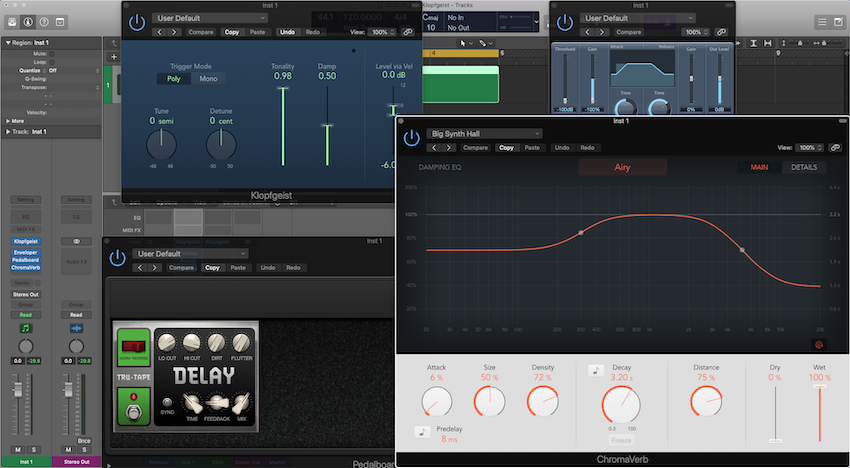Open the Big Synth Hall preset dropdown
Screen dimensions: 850x468
[484, 133]
